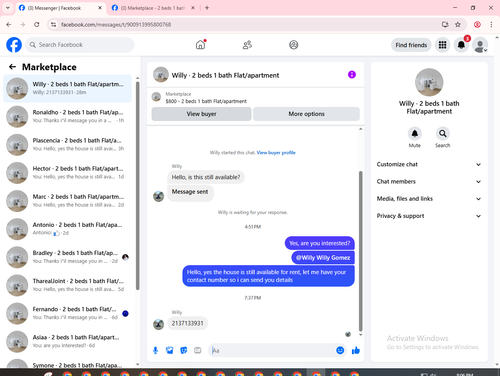This screenshot has height=376, width=500.
Task: Go back in browser history
Action: (x=9, y=24)
